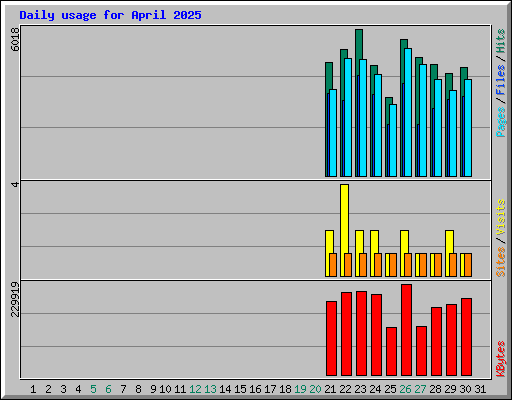Click green day 5 on the x-axis
The width and height of the screenshot is (512, 400).
click(x=93, y=389)
